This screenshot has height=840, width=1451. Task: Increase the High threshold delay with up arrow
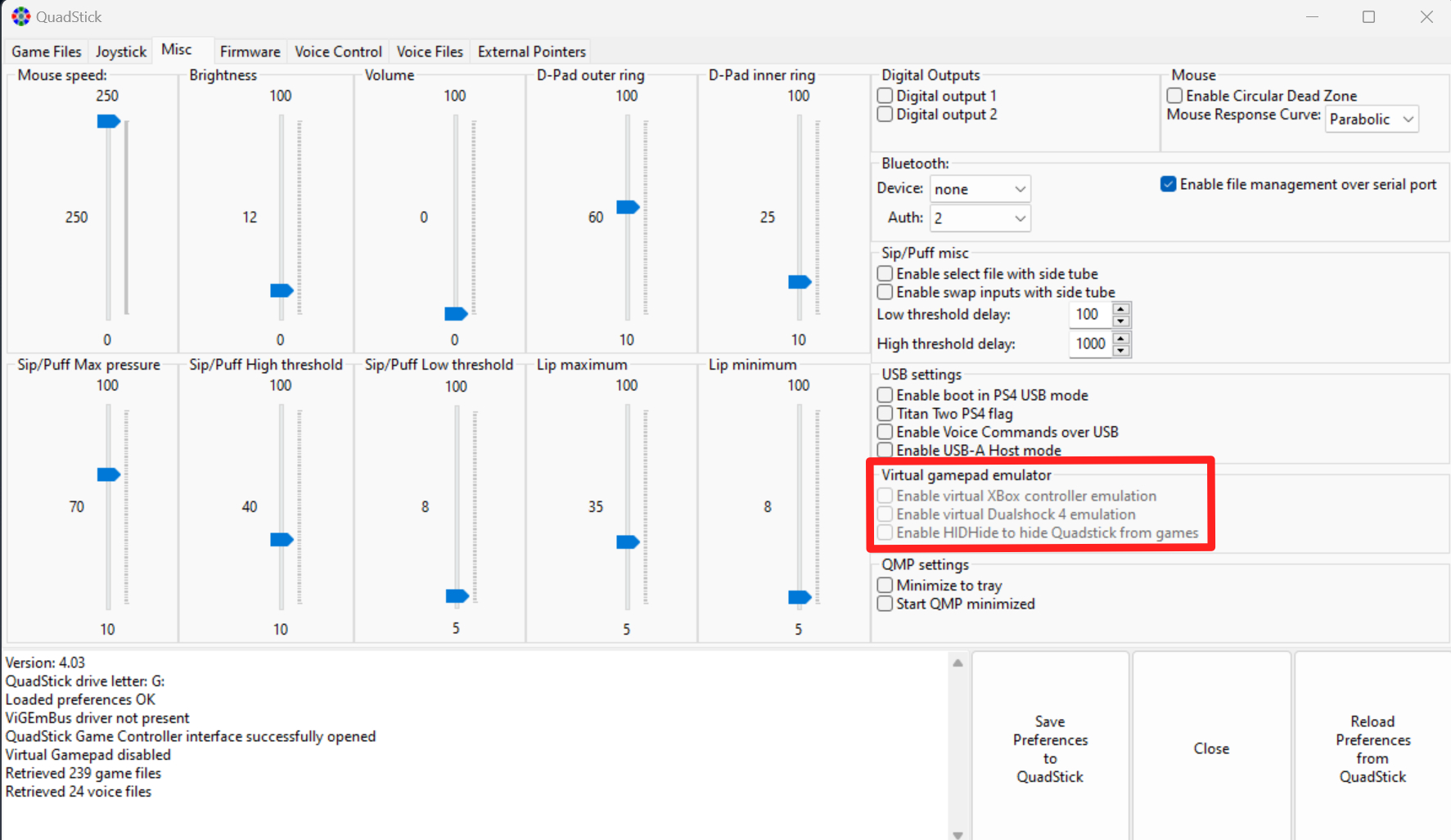click(x=1121, y=339)
